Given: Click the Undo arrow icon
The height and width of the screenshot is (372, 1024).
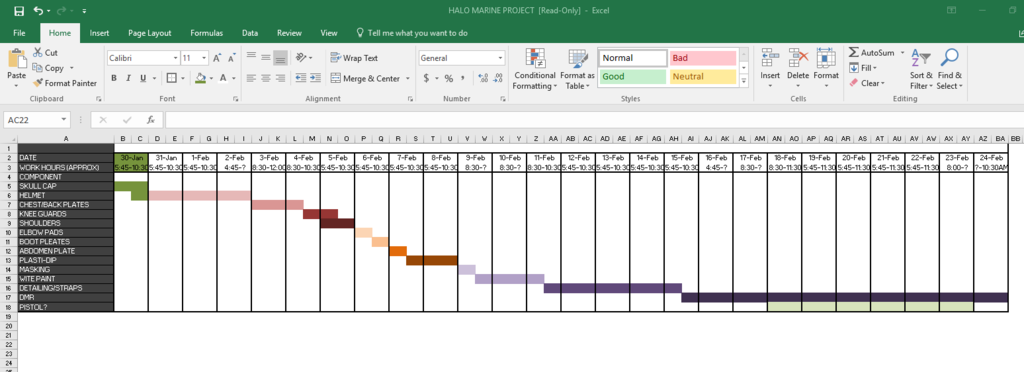Looking at the screenshot, I should pyautogui.click(x=39, y=10).
